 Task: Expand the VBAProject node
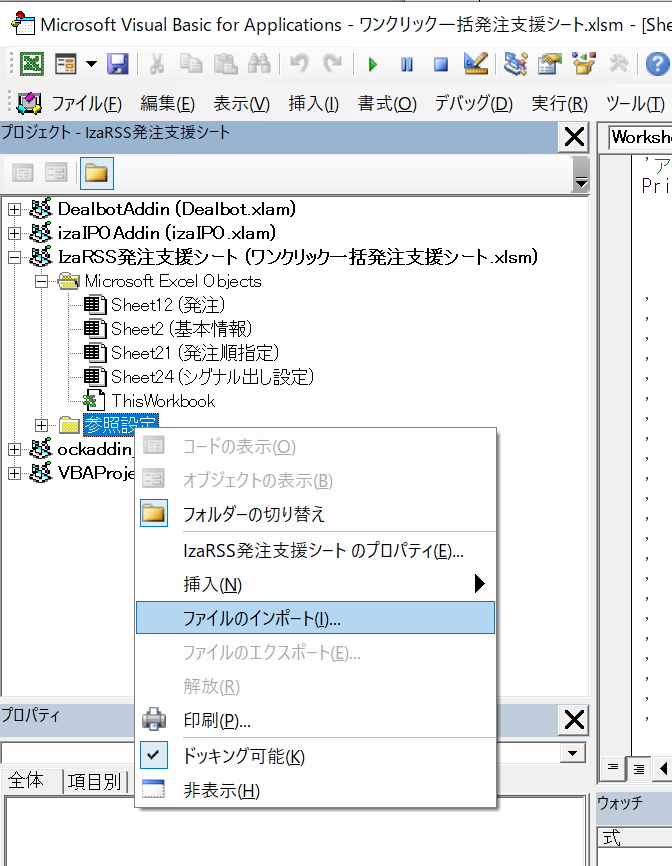pyautogui.click(x=15, y=473)
